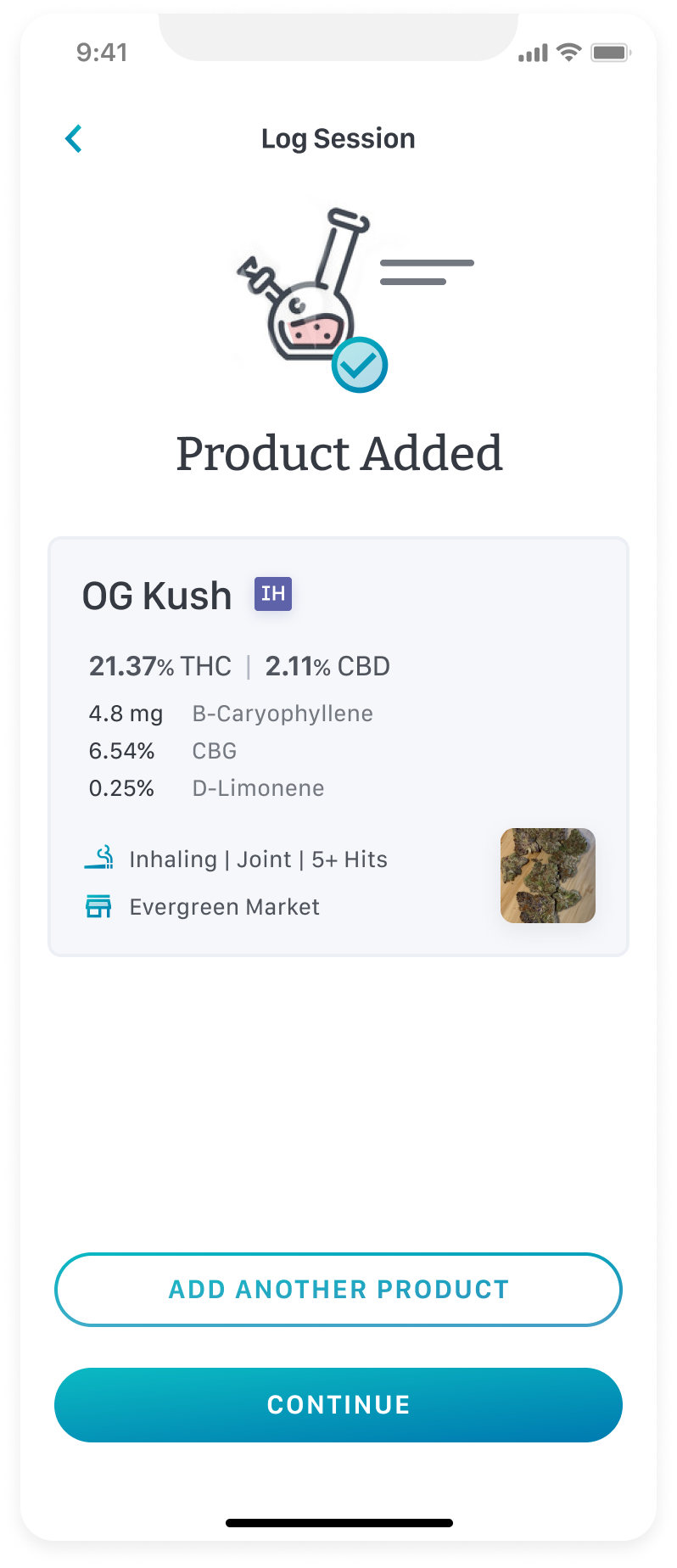
Task: Click the Evergreen Market store label
Action: coord(225,907)
